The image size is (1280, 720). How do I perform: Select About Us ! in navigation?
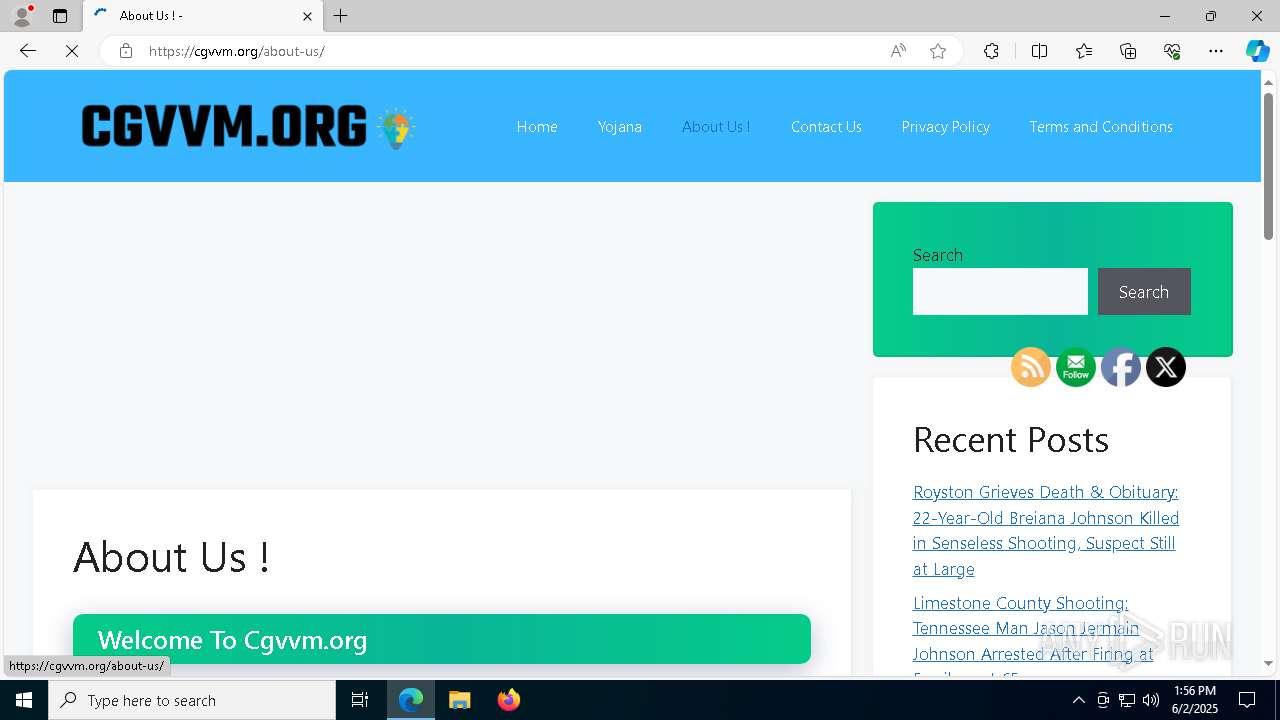(x=716, y=127)
